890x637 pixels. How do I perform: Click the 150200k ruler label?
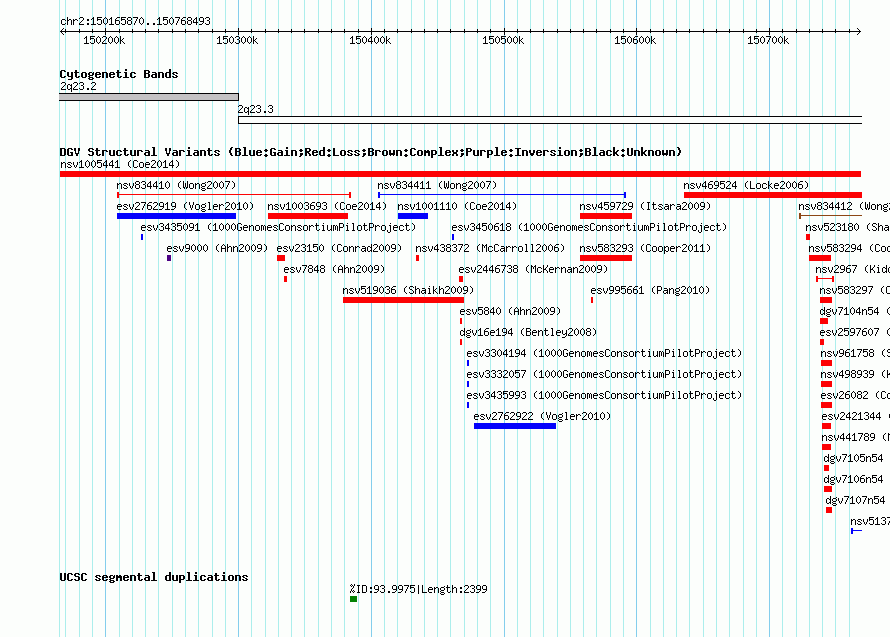[x=104, y=40]
